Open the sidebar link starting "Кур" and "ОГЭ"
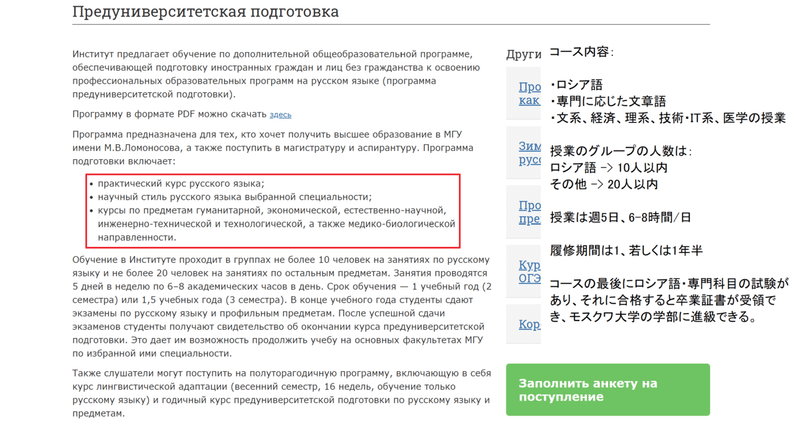The image size is (800, 446). 530,271
